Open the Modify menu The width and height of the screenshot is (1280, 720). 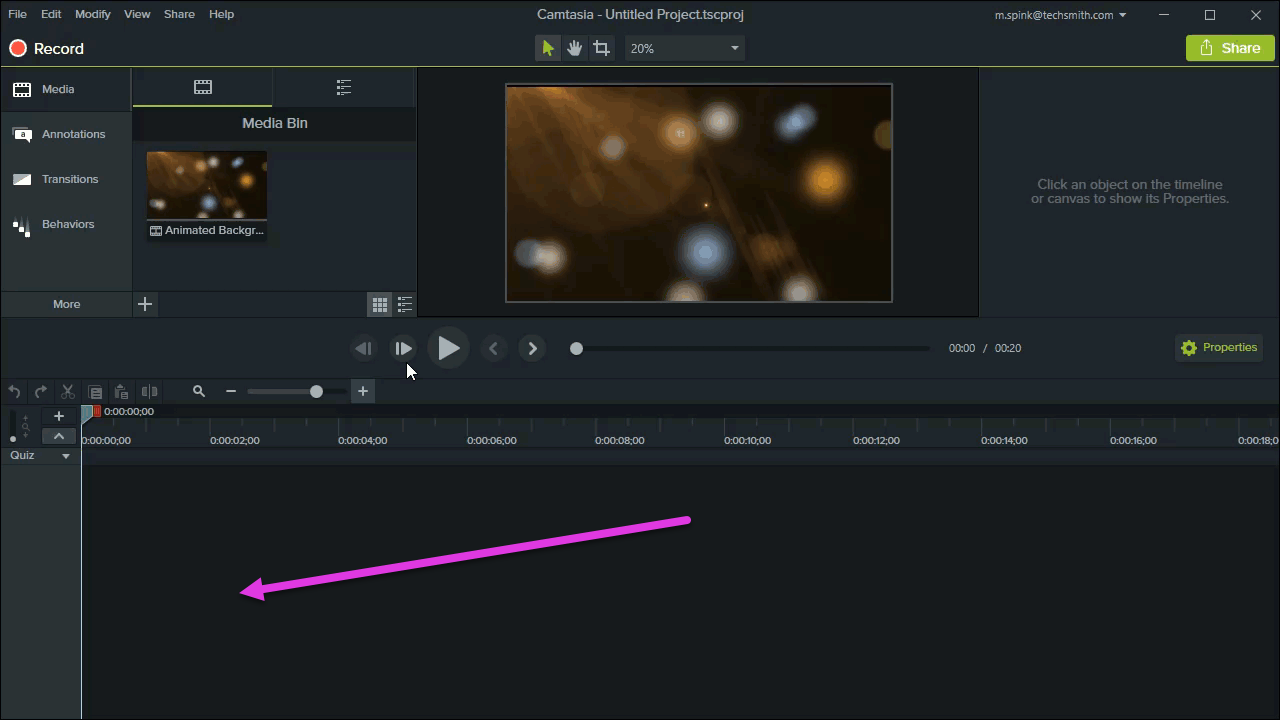tap(92, 14)
